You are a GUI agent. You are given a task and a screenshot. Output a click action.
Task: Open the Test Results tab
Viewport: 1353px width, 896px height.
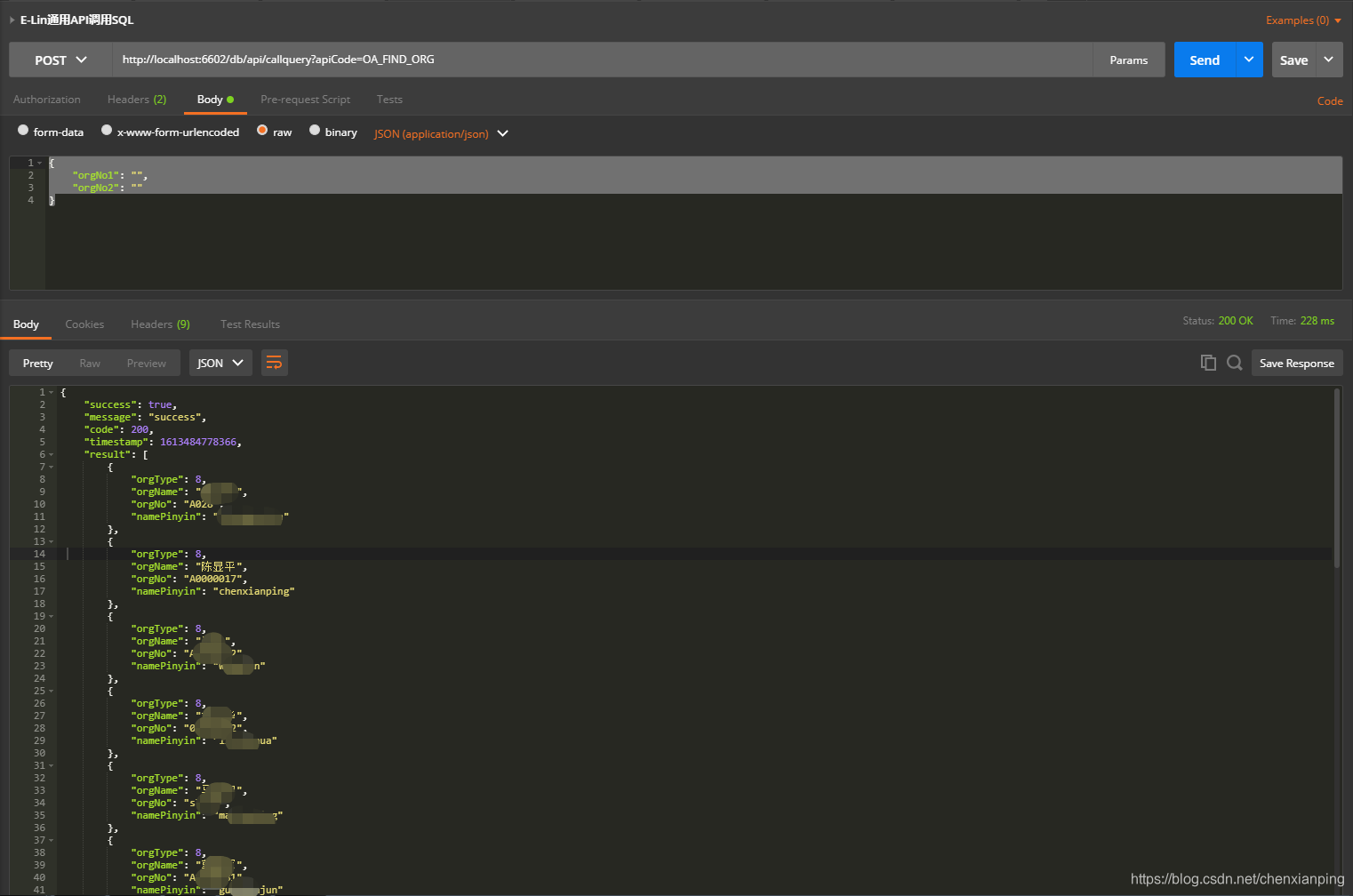(250, 324)
